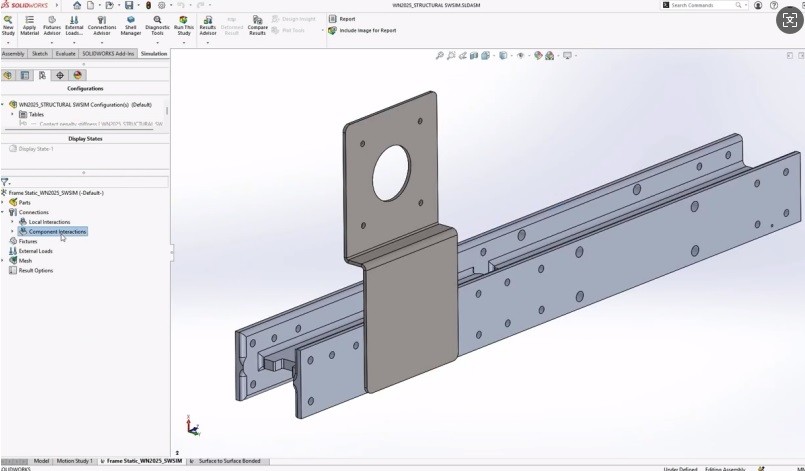Select Frame Static_WN2025_SWSIM bottom tab

click(x=141, y=461)
